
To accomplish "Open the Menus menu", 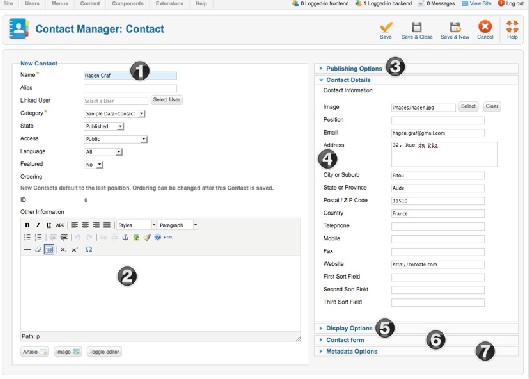I will pos(60,3).
